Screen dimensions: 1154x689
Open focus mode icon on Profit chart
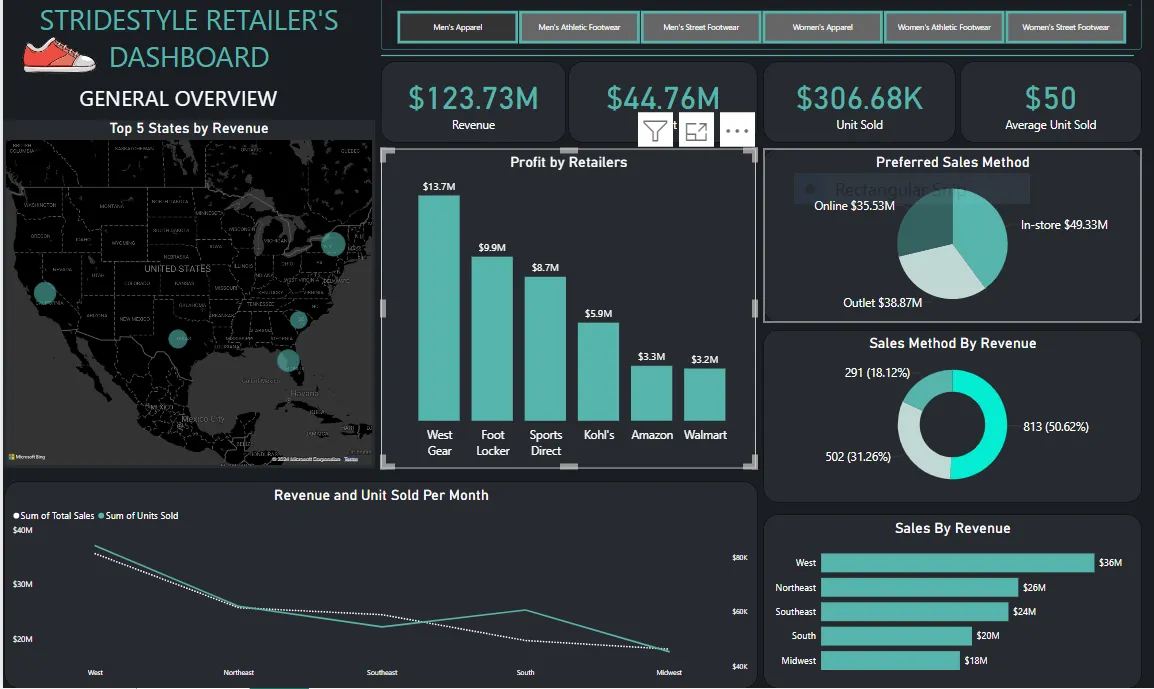696,131
